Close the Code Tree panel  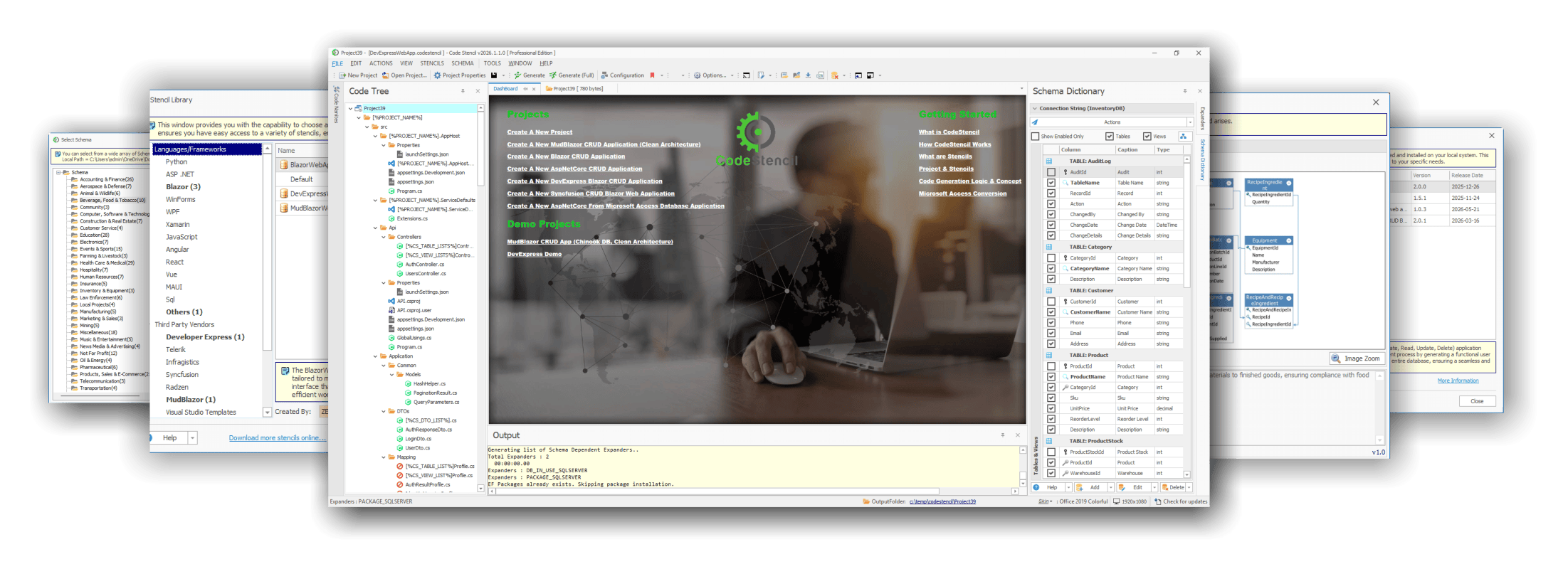click(478, 91)
